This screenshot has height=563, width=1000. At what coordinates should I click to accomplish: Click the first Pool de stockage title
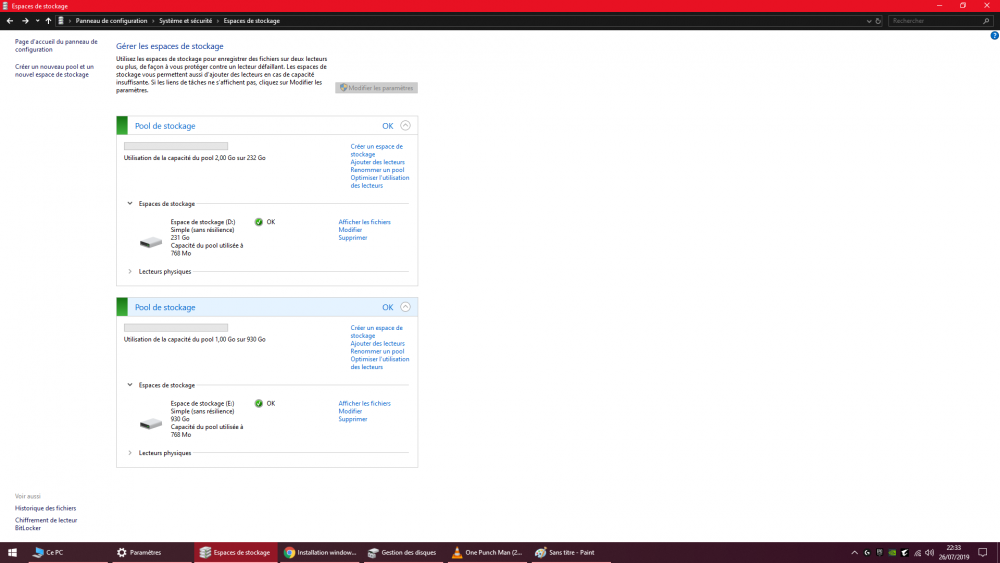165,126
